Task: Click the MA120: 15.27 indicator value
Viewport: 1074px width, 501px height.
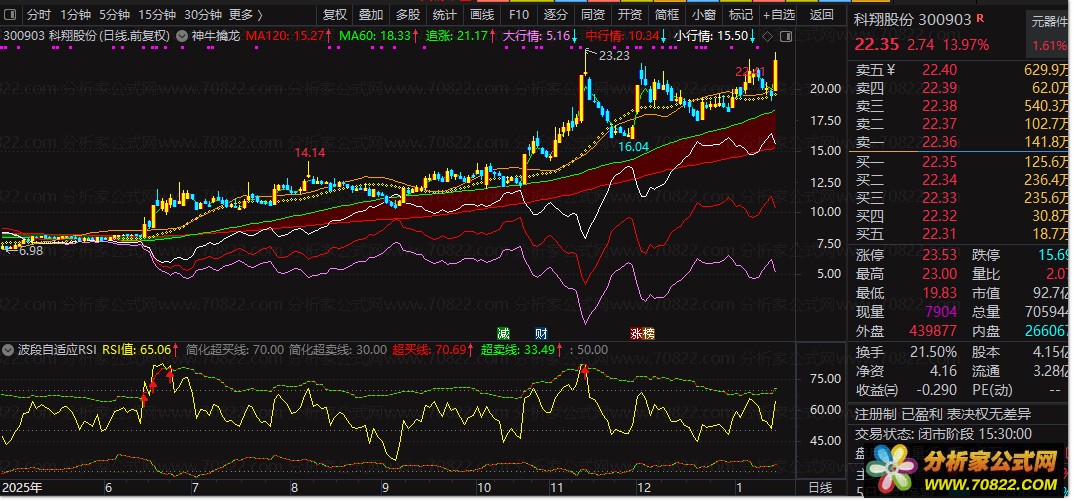Action: [x=288, y=36]
